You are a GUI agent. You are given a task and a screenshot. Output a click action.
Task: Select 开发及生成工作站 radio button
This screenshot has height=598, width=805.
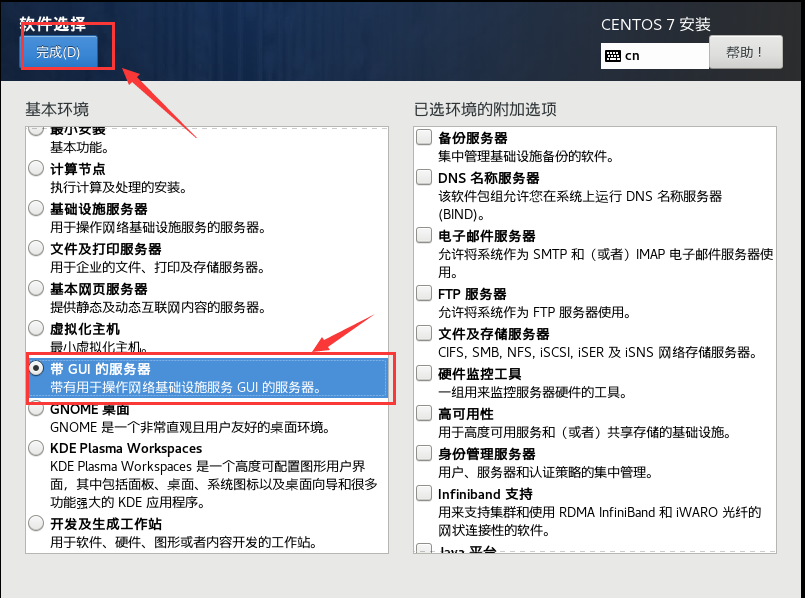tap(36, 523)
